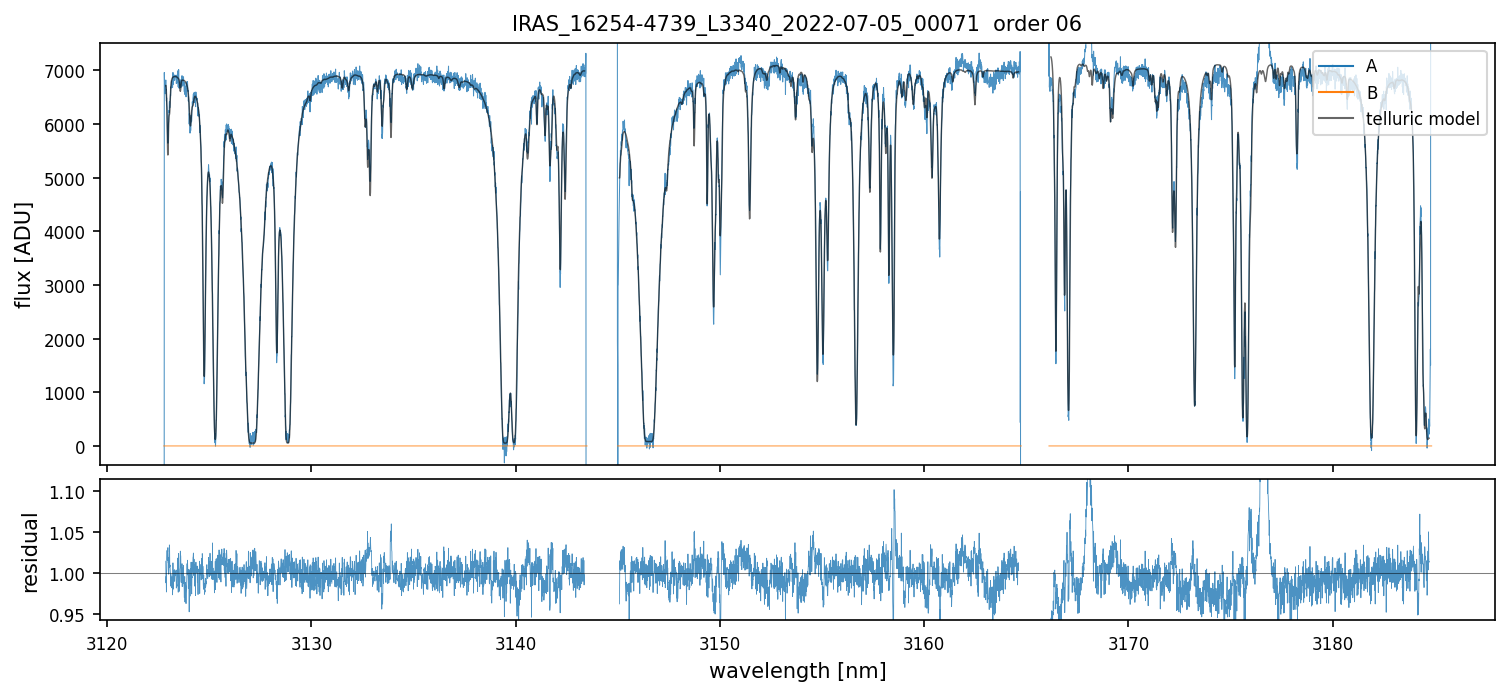Click the 'flux [ADU]' axis label
Viewport: 1510px width, 696px height.
click(x=23, y=254)
